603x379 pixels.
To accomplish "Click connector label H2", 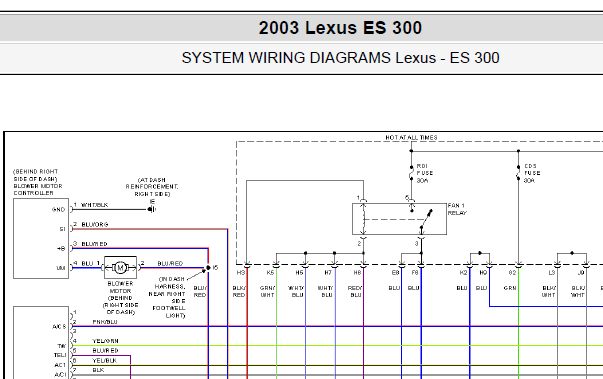I will (x=463, y=273).
